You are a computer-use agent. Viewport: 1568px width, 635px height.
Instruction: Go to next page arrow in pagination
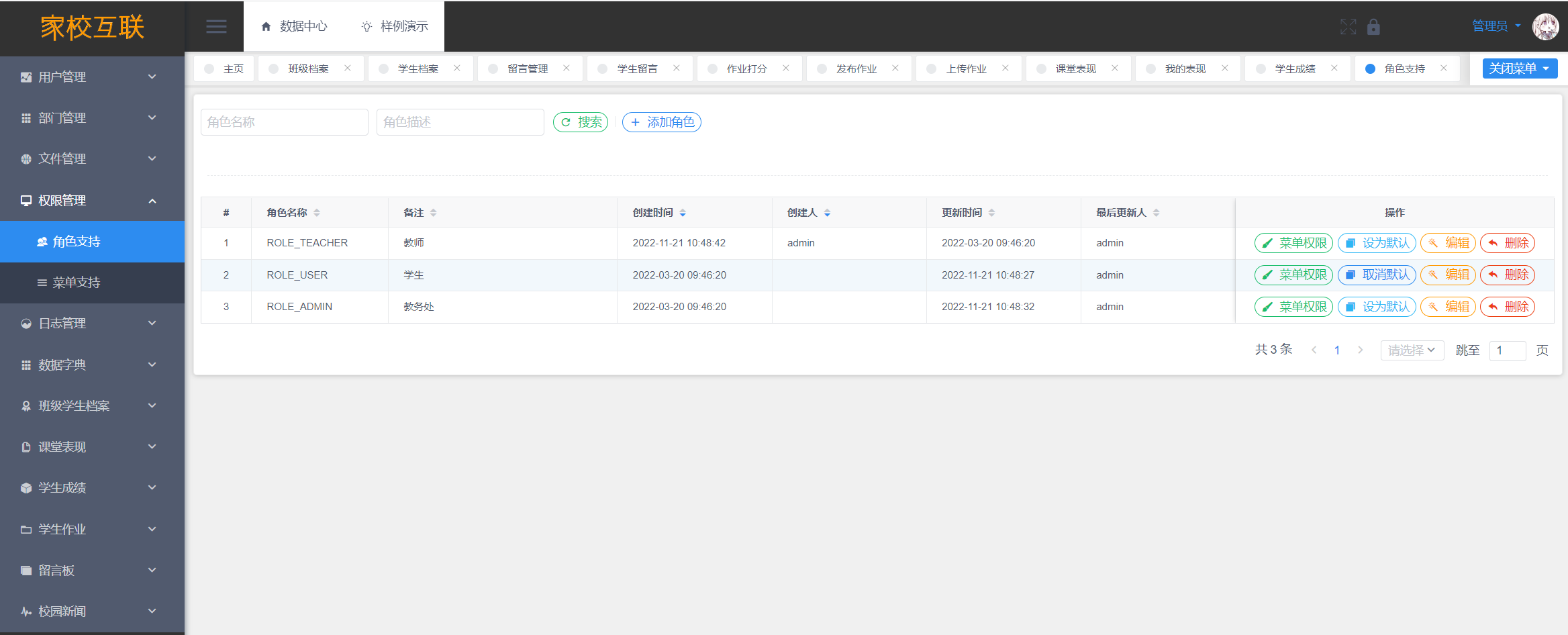pos(1361,350)
